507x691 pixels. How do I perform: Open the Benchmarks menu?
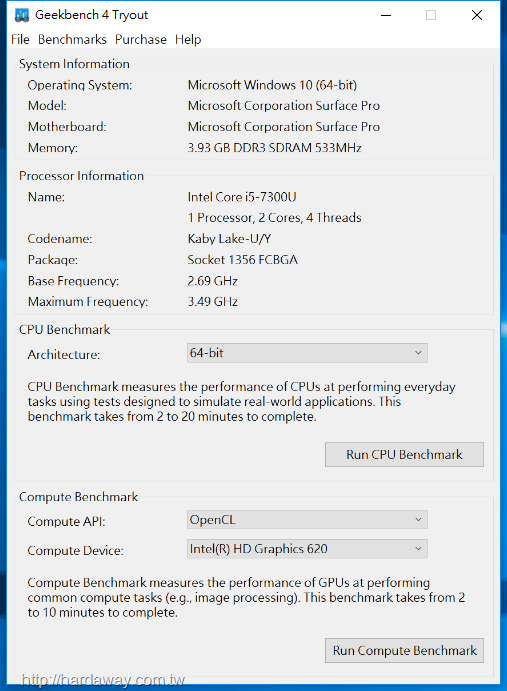click(72, 40)
